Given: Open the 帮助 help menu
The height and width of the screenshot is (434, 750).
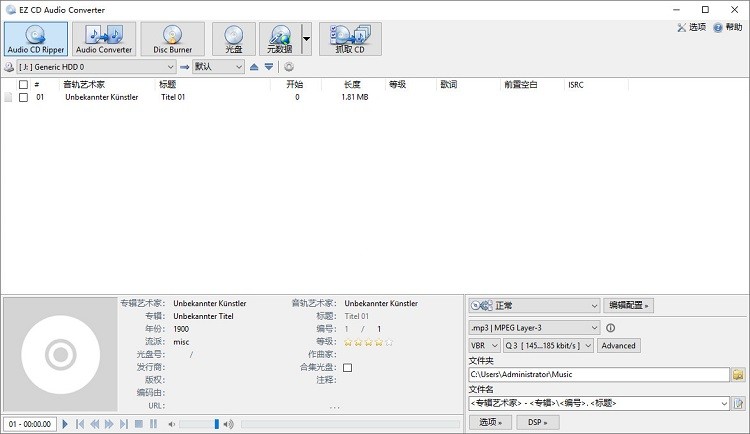Looking at the screenshot, I should click(x=727, y=27).
